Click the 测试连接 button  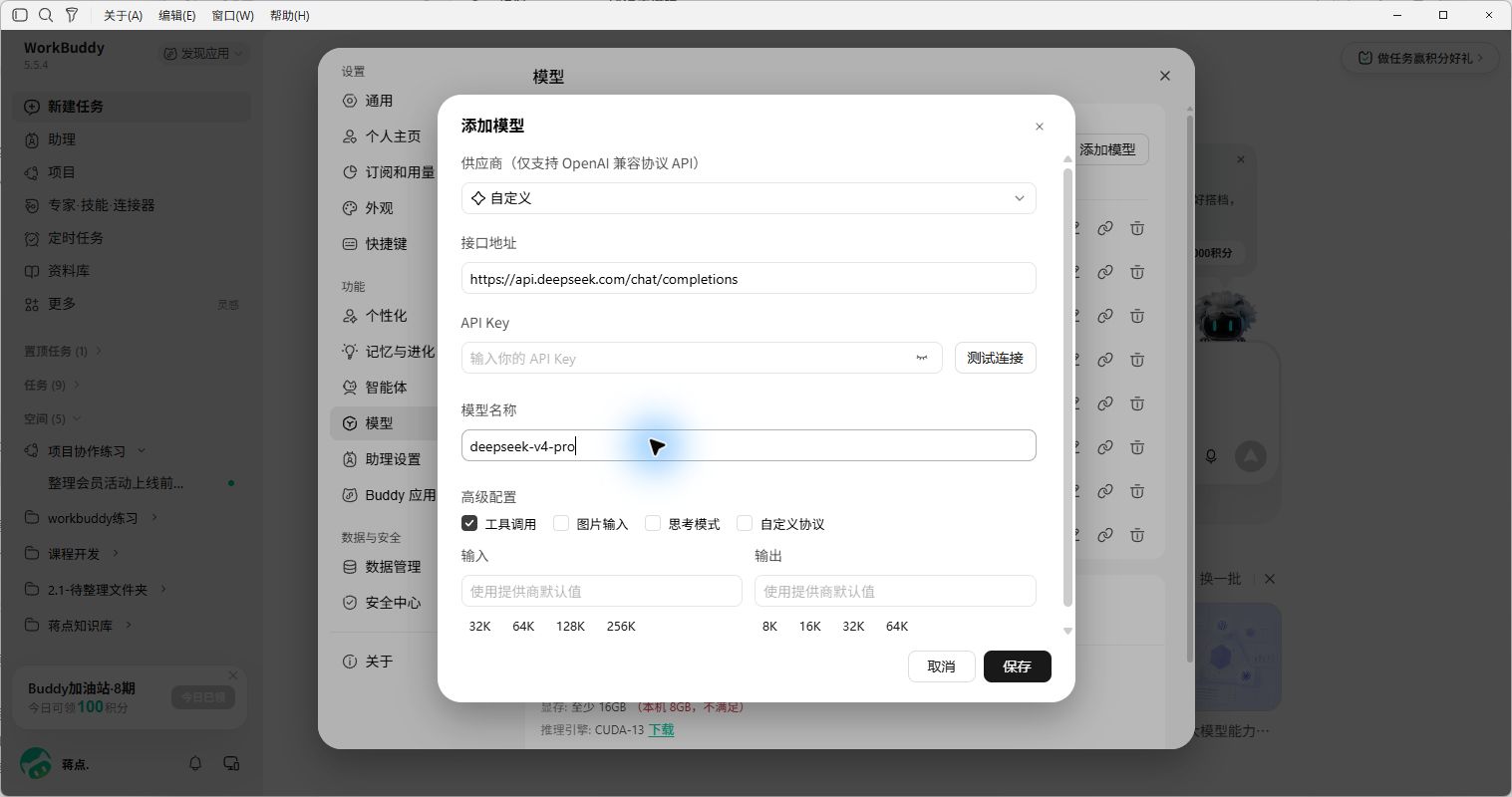pyautogui.click(x=996, y=358)
